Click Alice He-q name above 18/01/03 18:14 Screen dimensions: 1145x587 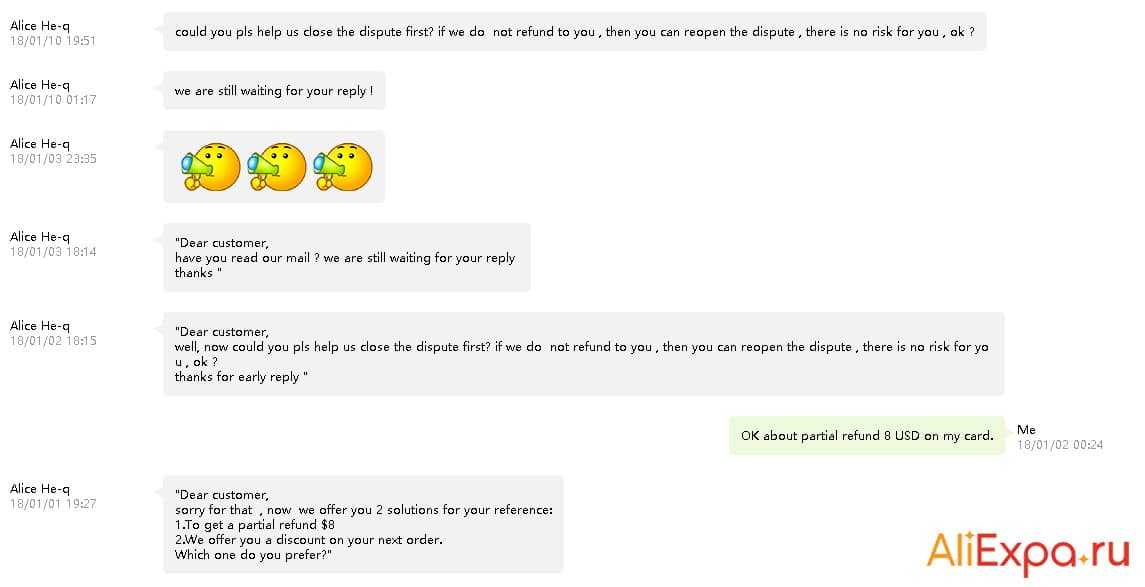click(x=40, y=237)
